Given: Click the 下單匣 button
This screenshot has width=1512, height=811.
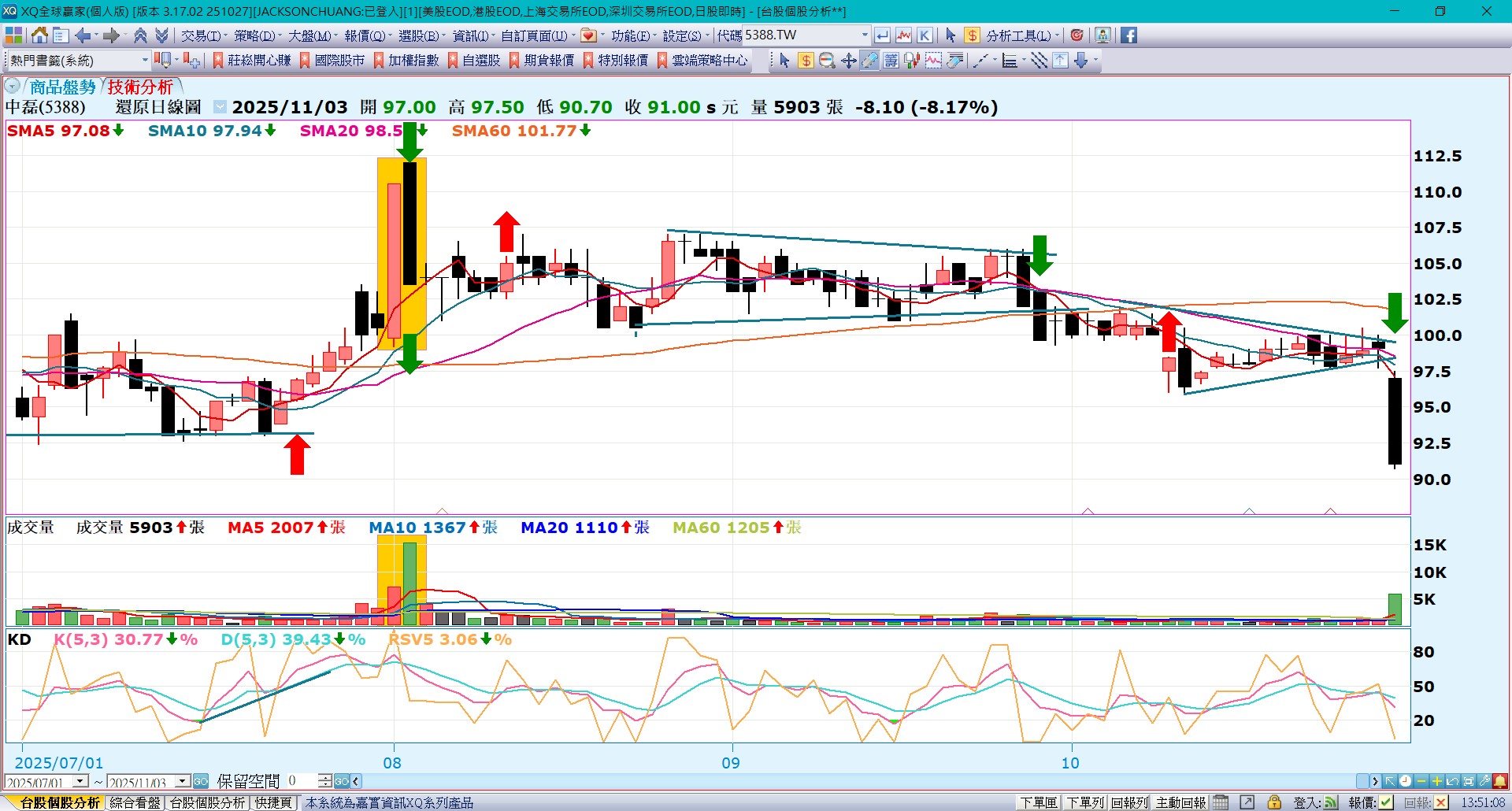Looking at the screenshot, I should (x=1038, y=802).
